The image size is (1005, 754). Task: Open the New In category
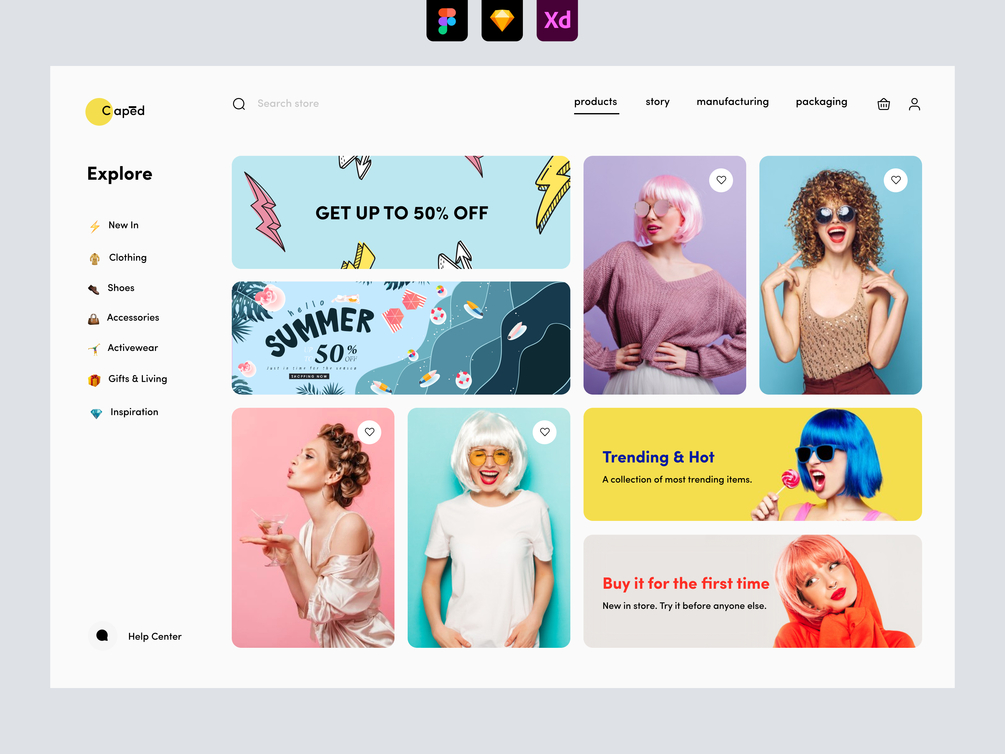pos(114,226)
